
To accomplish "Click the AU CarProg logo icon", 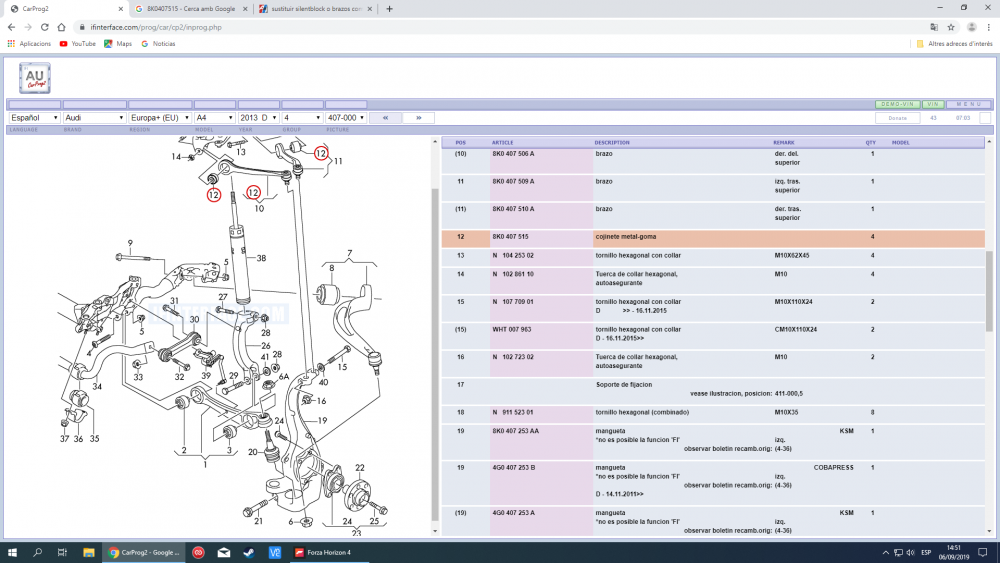I will (34, 78).
